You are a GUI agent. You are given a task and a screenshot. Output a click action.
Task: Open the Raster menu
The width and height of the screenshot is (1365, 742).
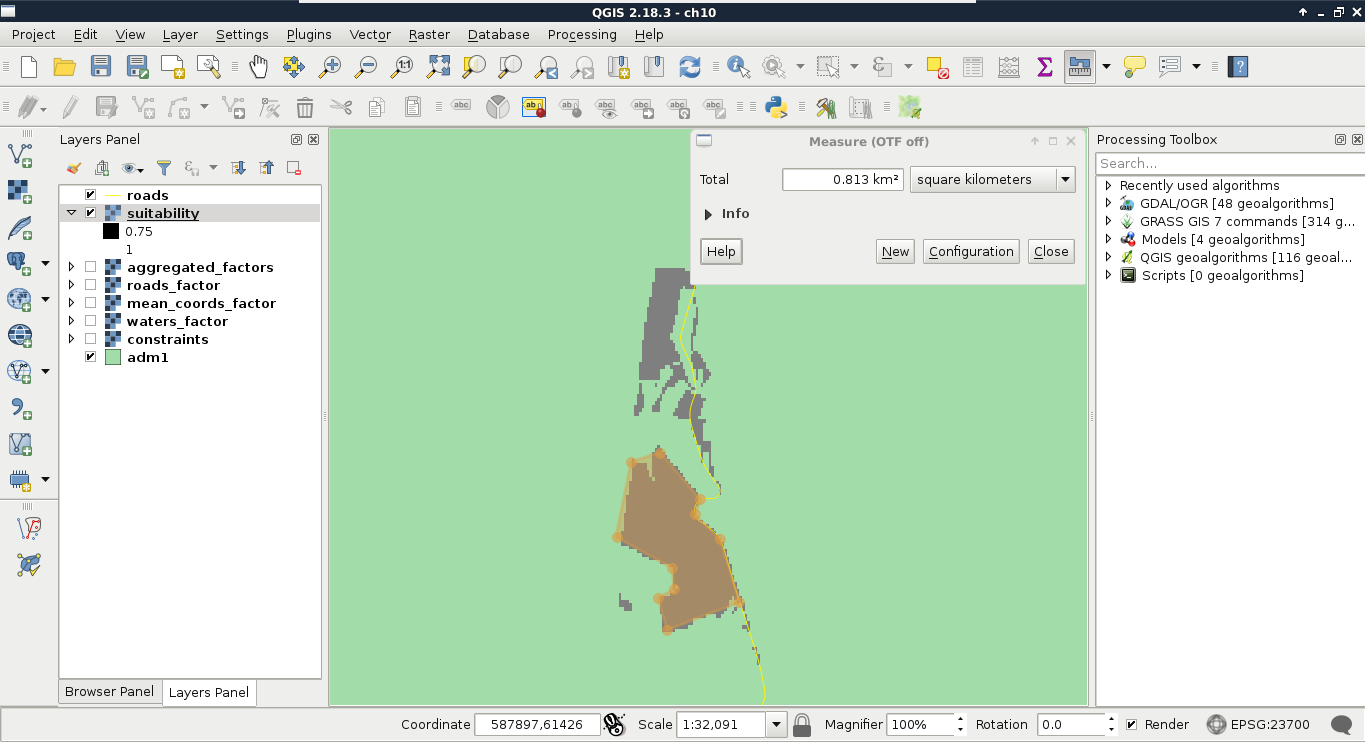429,34
